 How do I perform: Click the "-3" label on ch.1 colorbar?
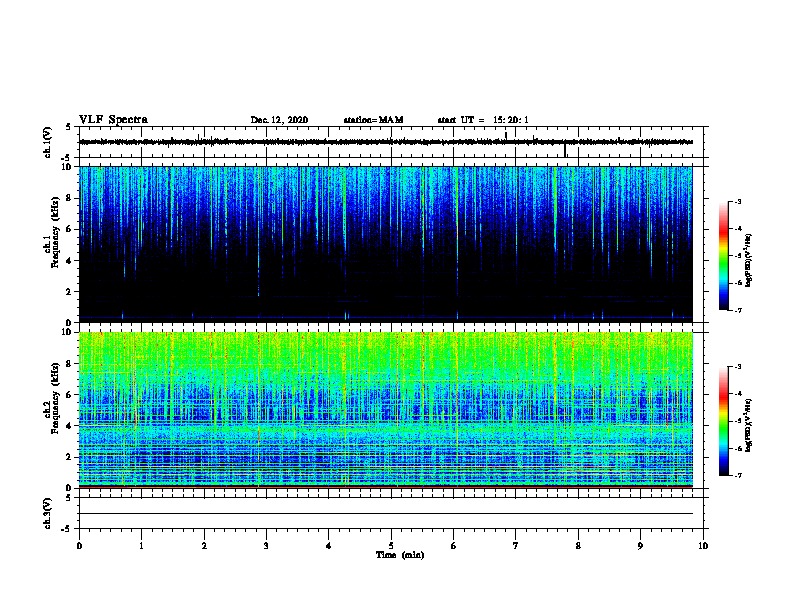click(x=737, y=202)
